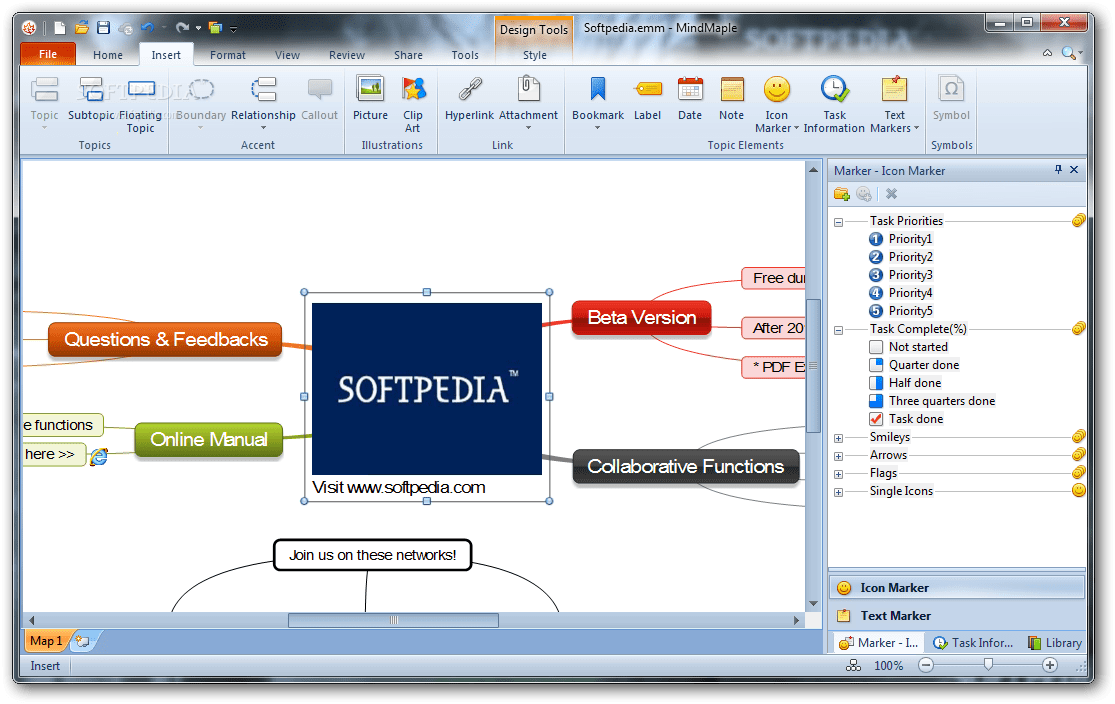The width and height of the screenshot is (1115, 704).
Task: Switch to the Task Infor... bottom tab
Action: (973, 643)
